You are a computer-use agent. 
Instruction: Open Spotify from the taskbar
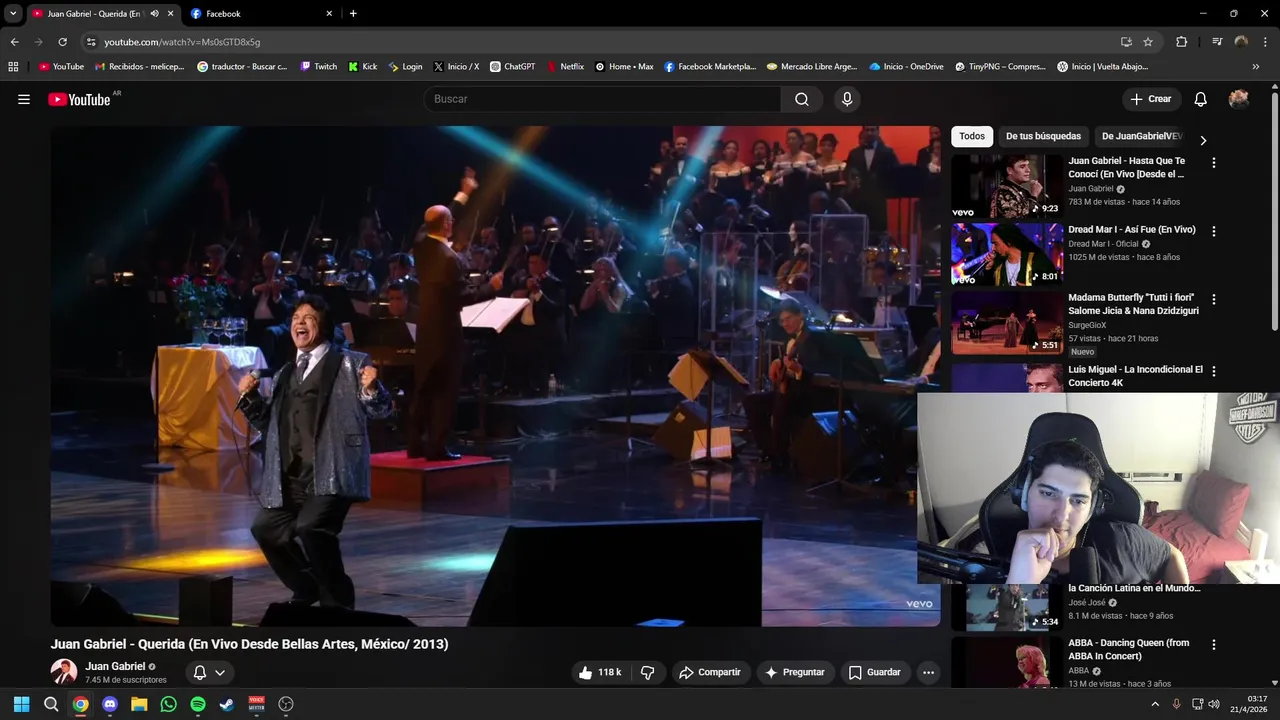click(198, 704)
